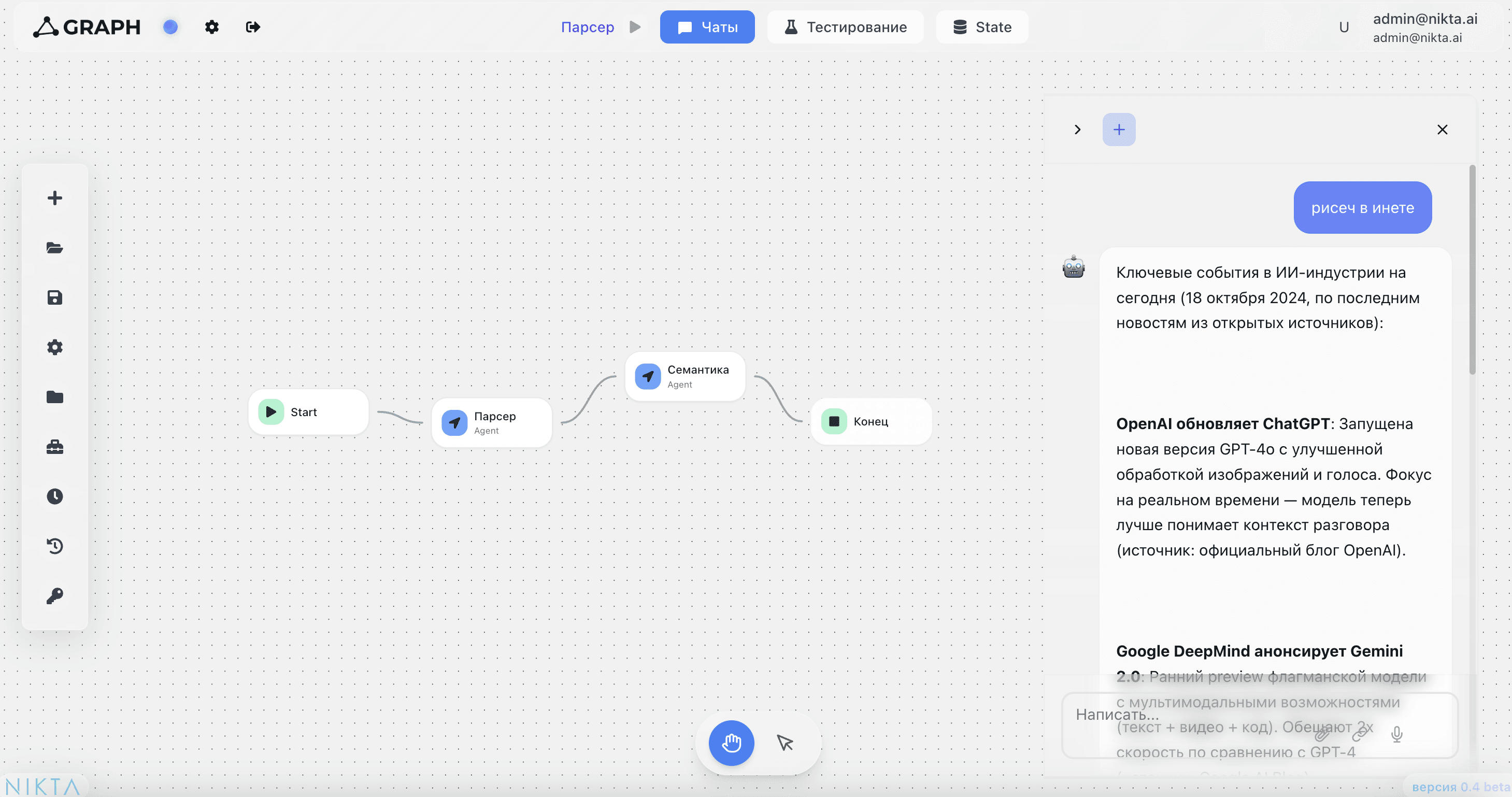The width and height of the screenshot is (1512, 797).
Task: Click the key icon in sidebar
Action: coord(54,596)
